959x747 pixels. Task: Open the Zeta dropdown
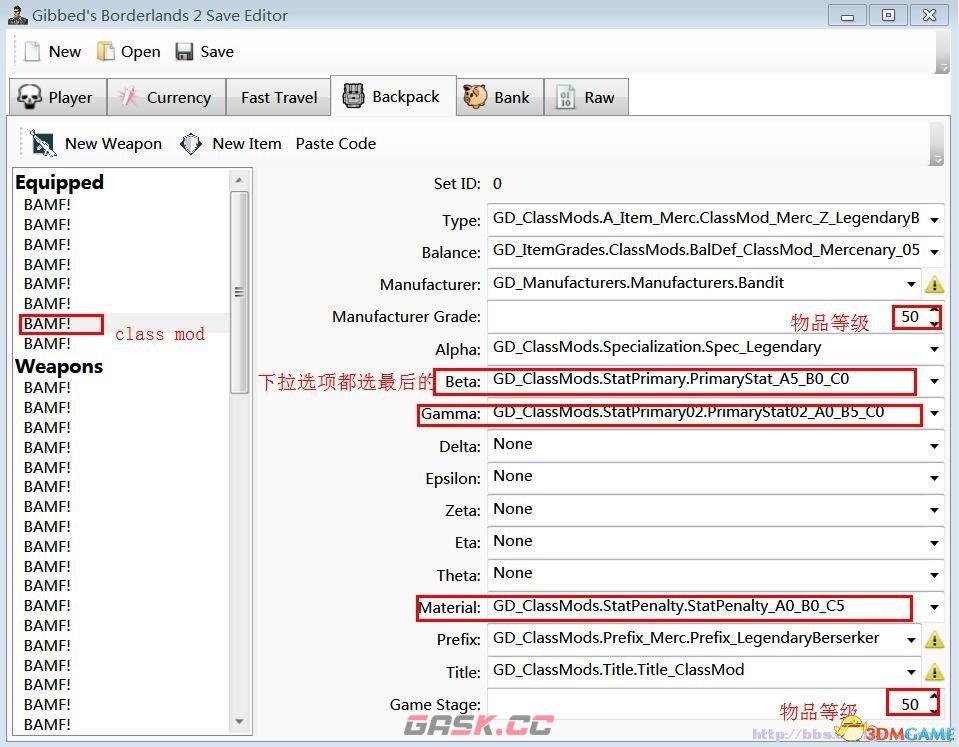934,510
